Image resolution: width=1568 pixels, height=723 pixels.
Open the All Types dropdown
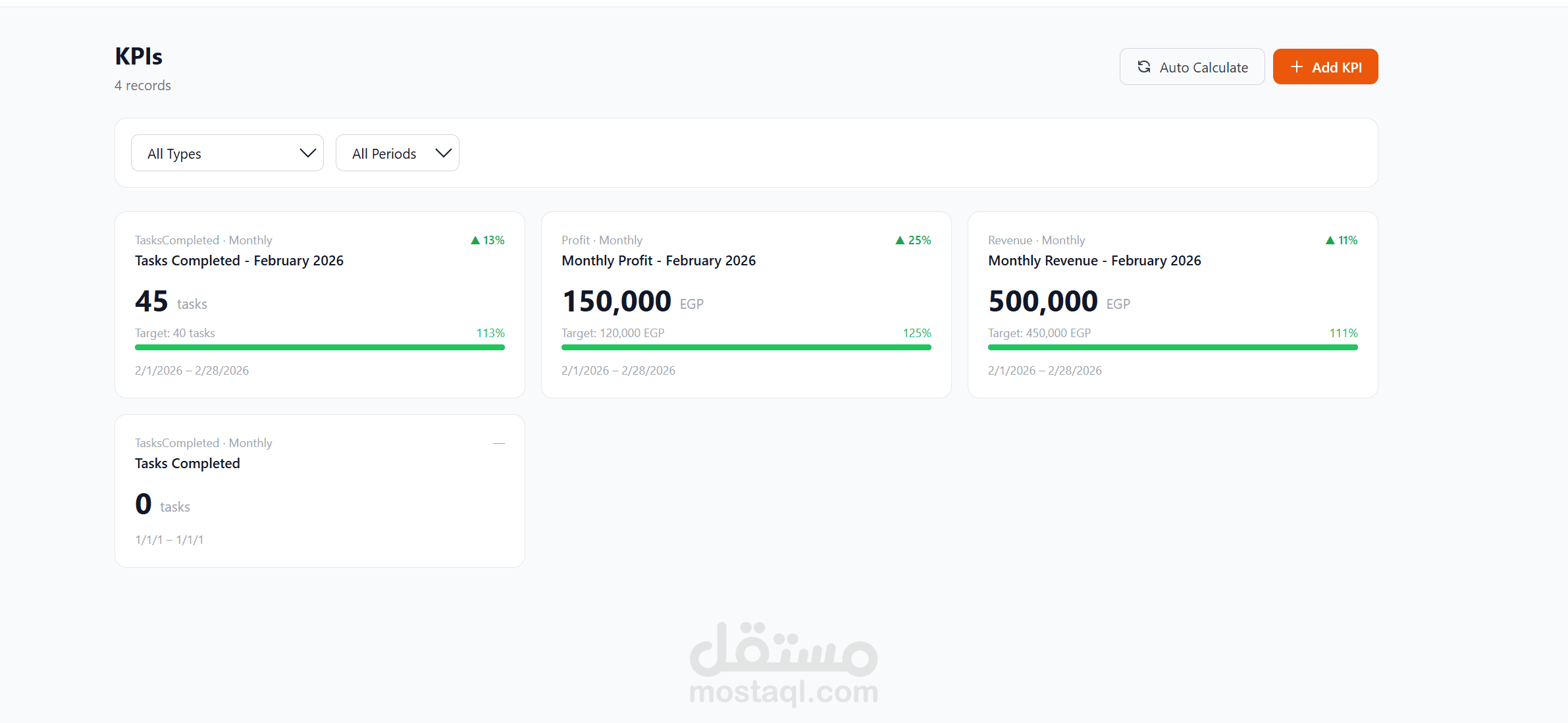click(226, 153)
